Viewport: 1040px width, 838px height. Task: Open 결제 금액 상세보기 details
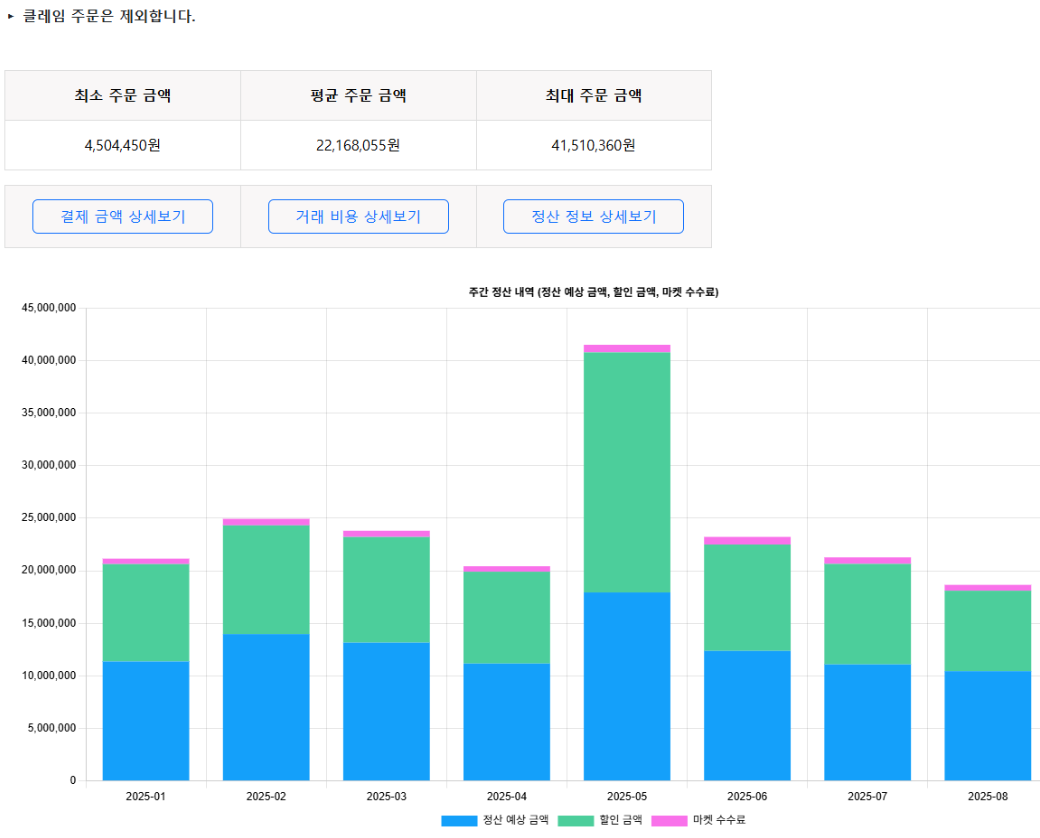[x=123, y=216]
